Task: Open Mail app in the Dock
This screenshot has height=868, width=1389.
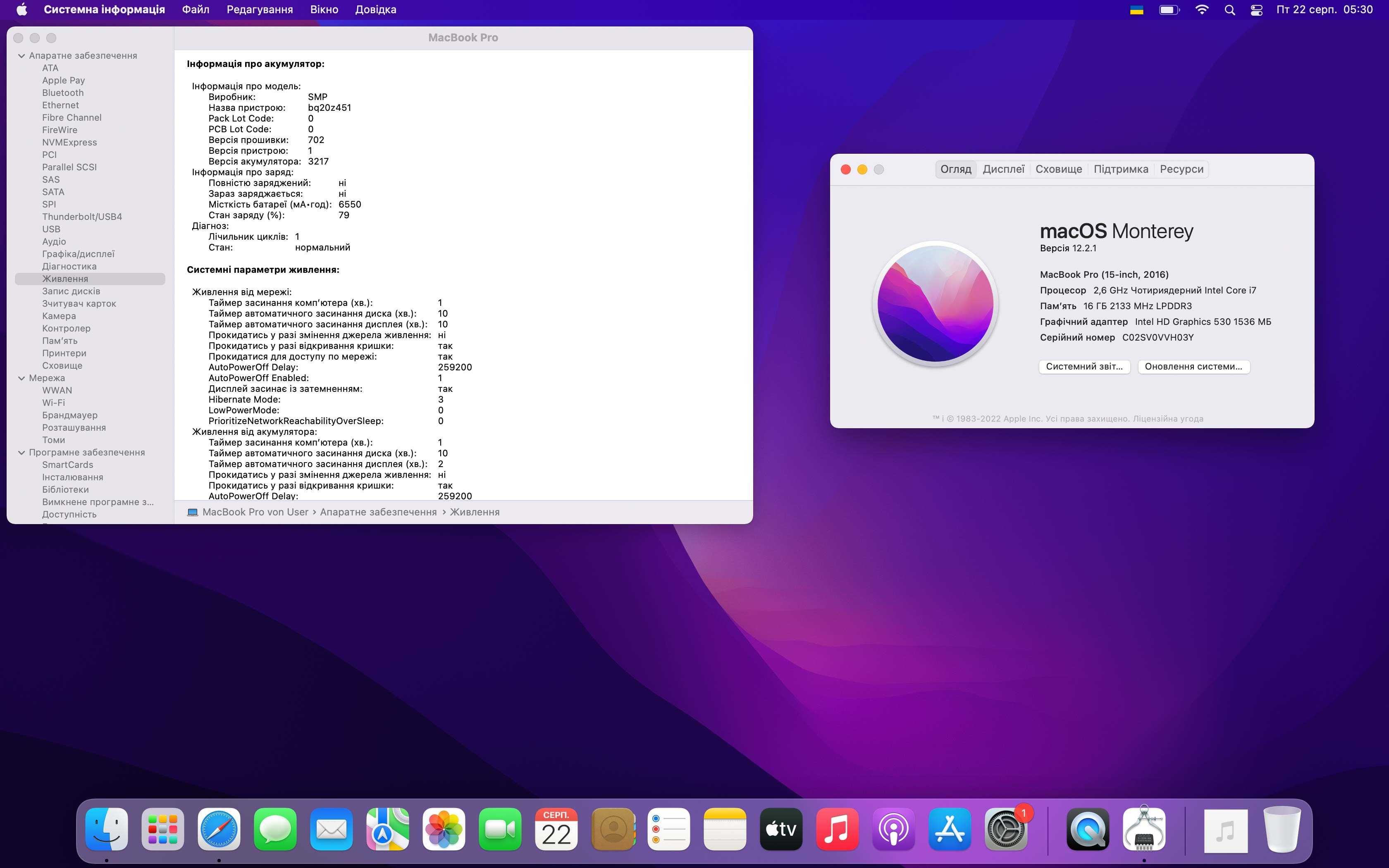Action: (x=332, y=829)
